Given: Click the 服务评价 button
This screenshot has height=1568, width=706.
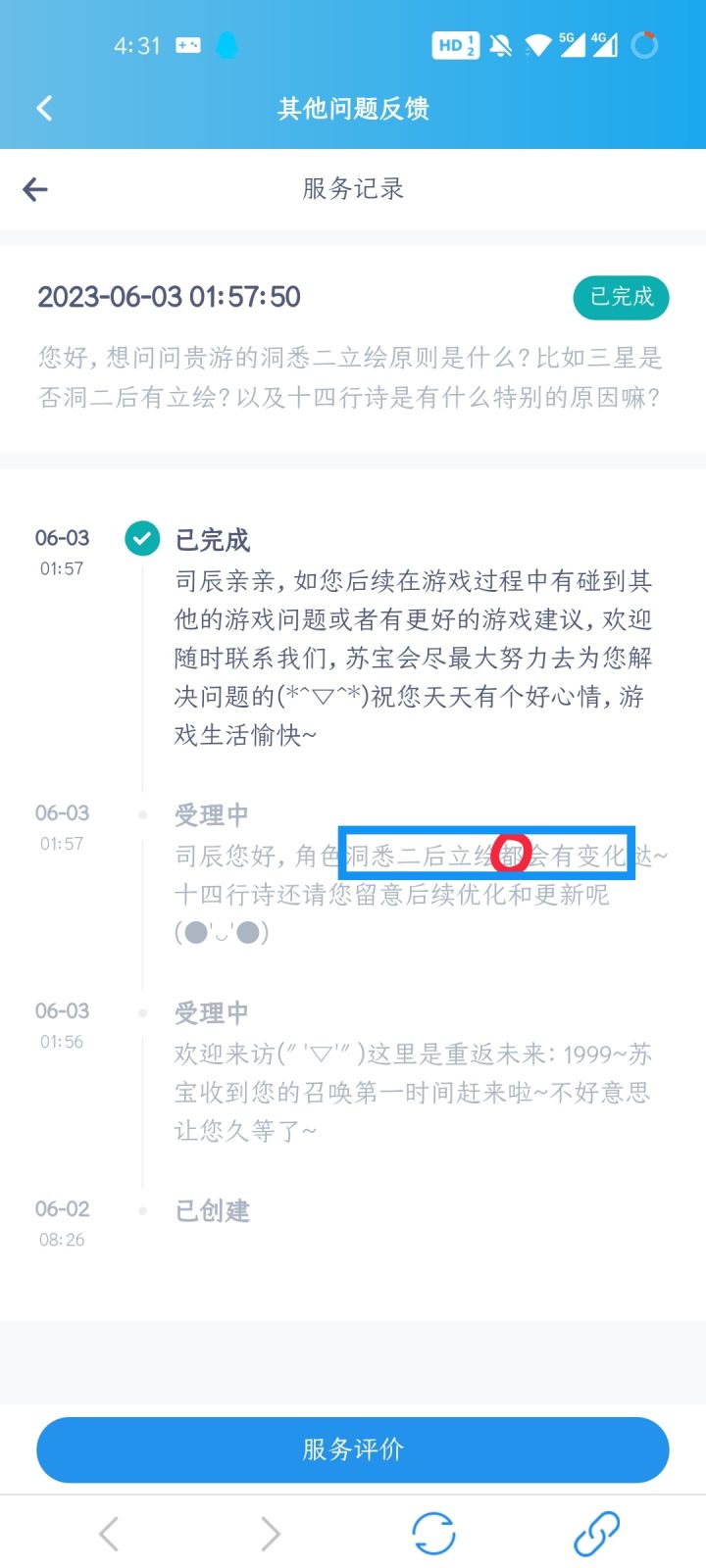Looking at the screenshot, I should [x=353, y=1449].
